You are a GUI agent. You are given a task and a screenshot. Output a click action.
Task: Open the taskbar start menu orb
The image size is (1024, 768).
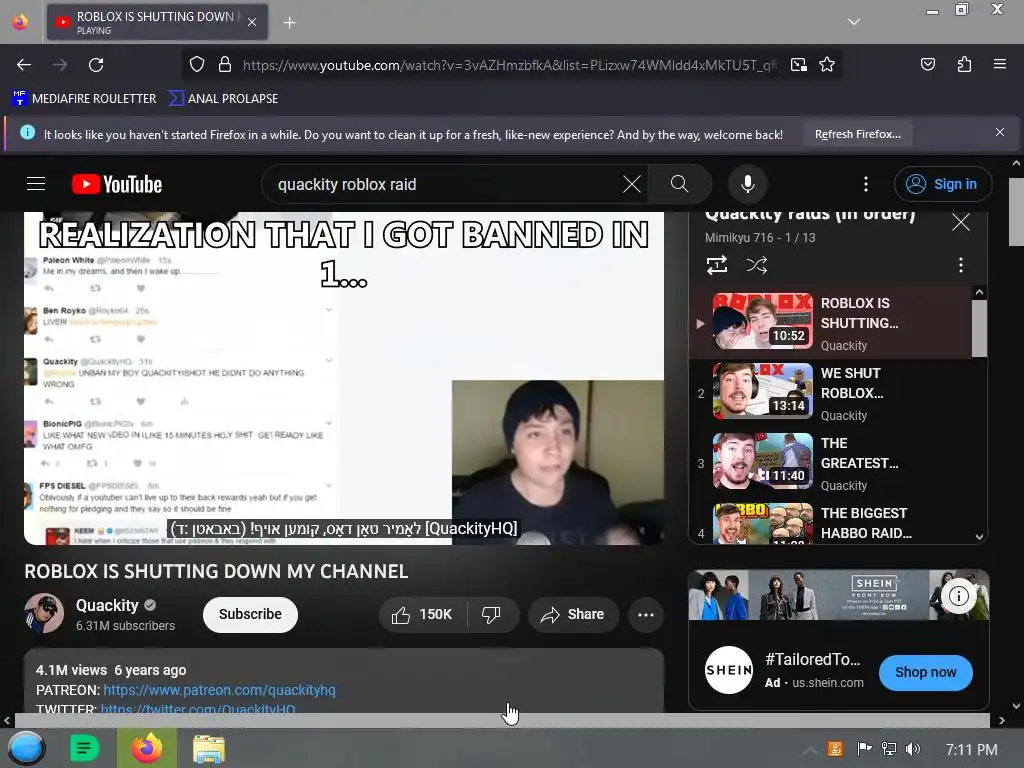pyautogui.click(x=26, y=748)
